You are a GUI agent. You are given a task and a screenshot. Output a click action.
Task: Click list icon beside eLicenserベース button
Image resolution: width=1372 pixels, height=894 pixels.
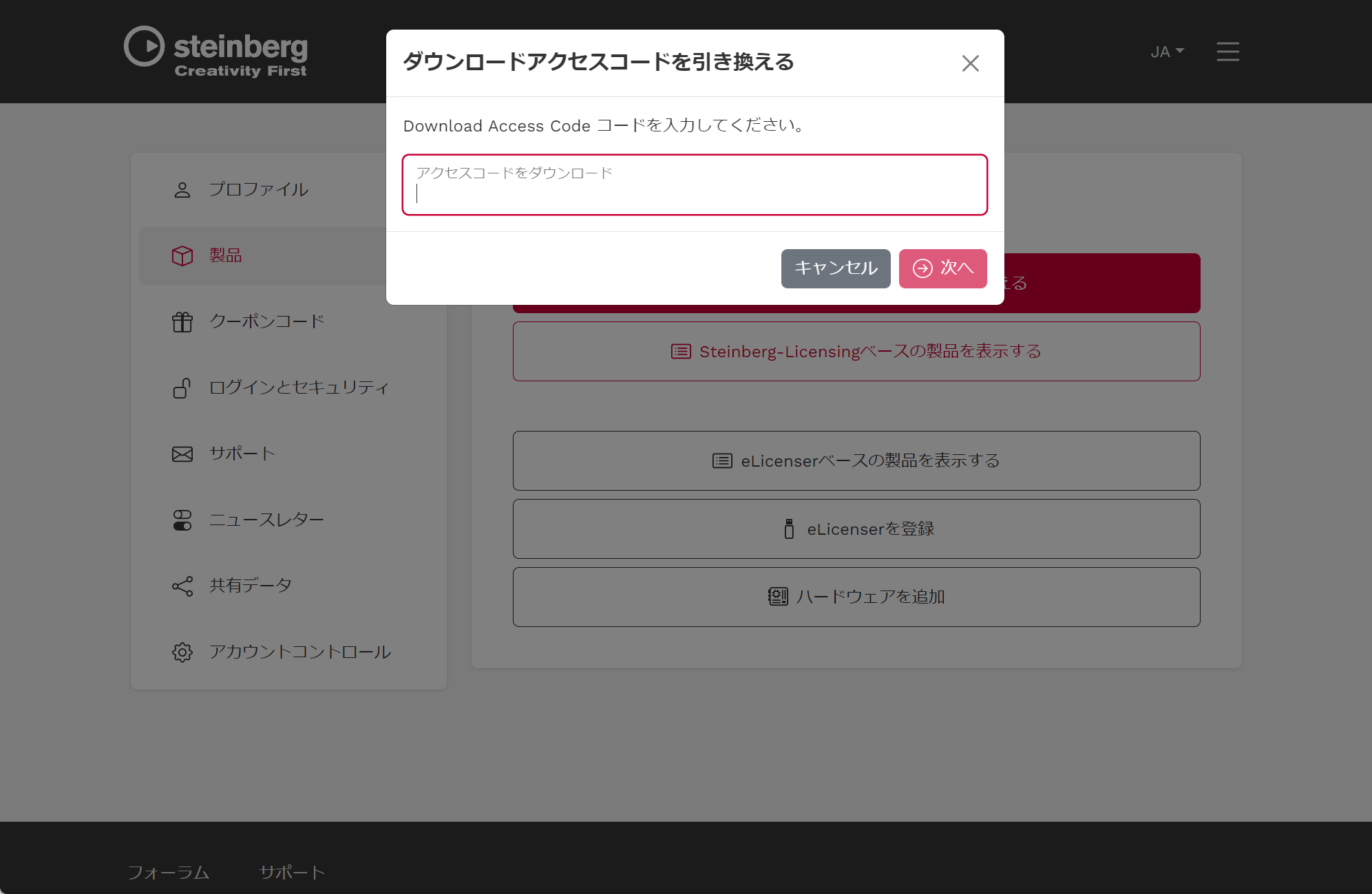click(x=722, y=461)
